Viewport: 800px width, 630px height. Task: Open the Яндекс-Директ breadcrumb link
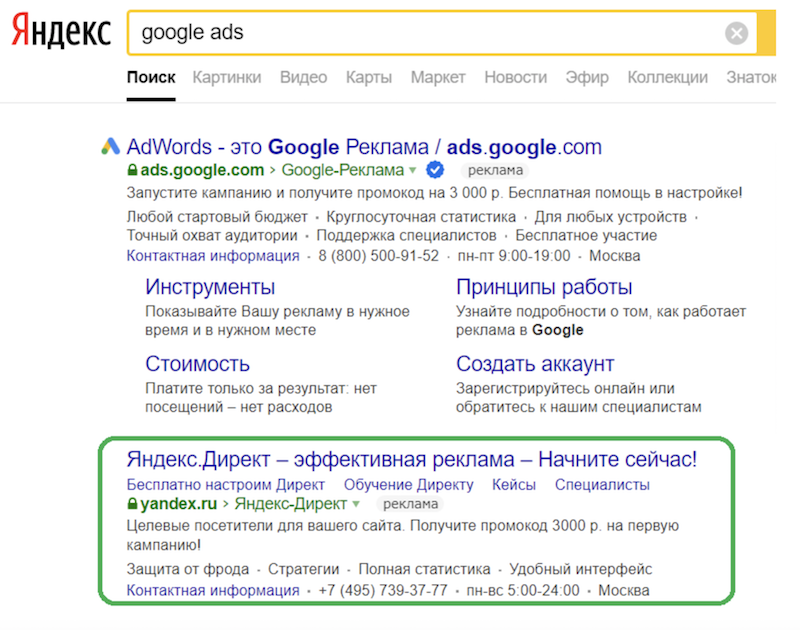click(290, 504)
